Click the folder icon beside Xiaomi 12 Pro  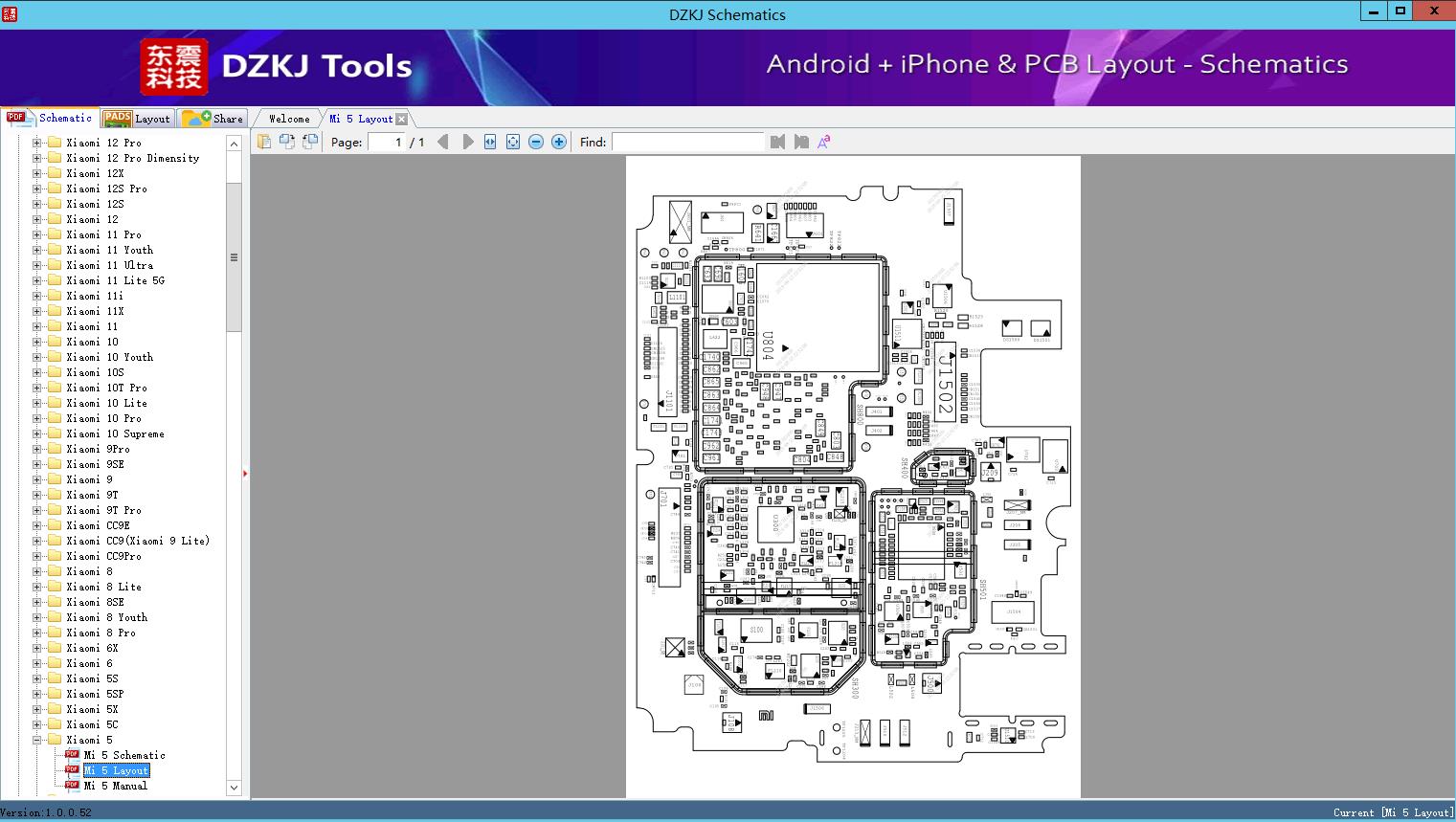point(55,143)
